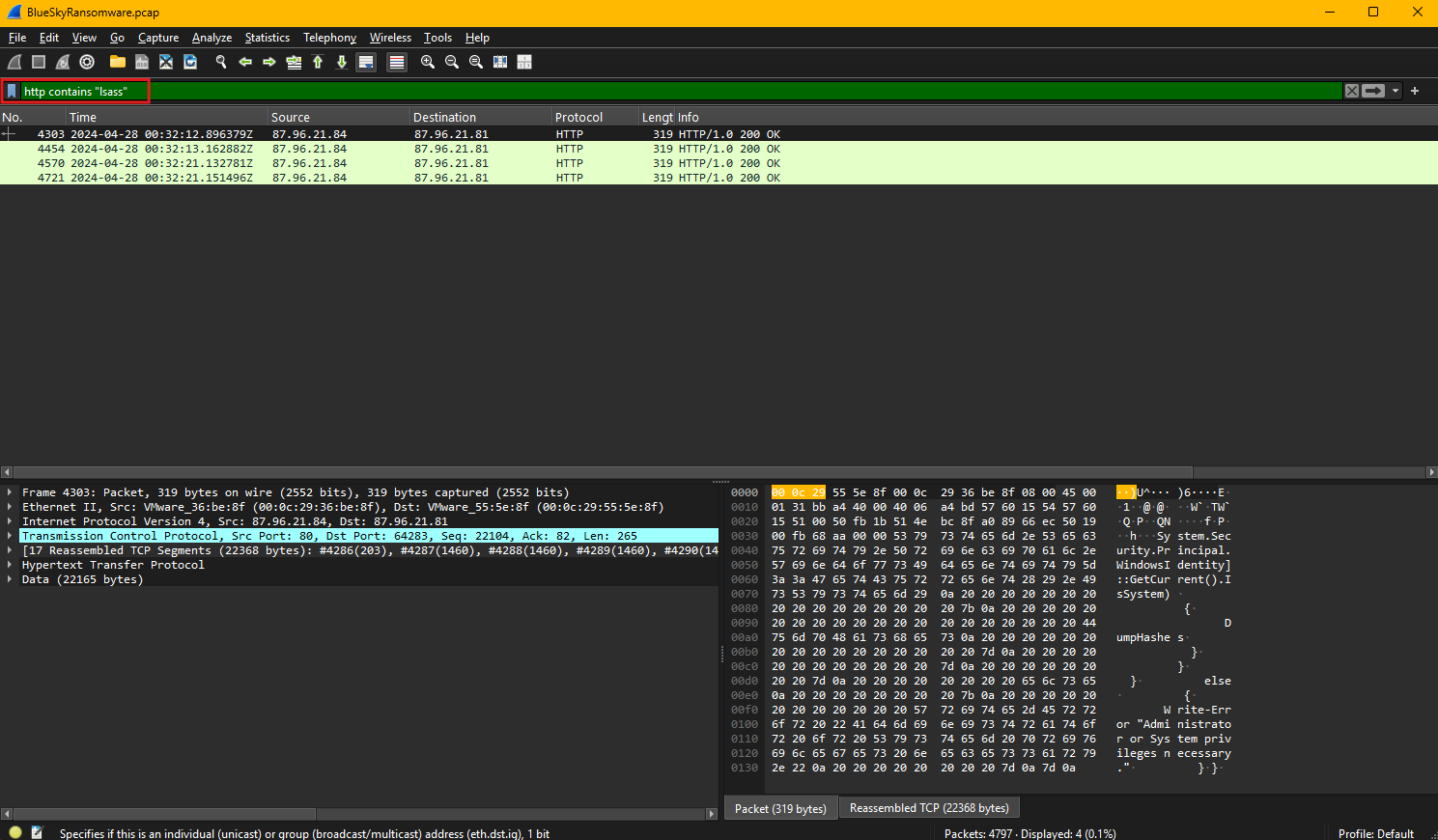Expand the Transmission Control Protocol tree row
This screenshot has height=840, width=1438.
point(10,536)
